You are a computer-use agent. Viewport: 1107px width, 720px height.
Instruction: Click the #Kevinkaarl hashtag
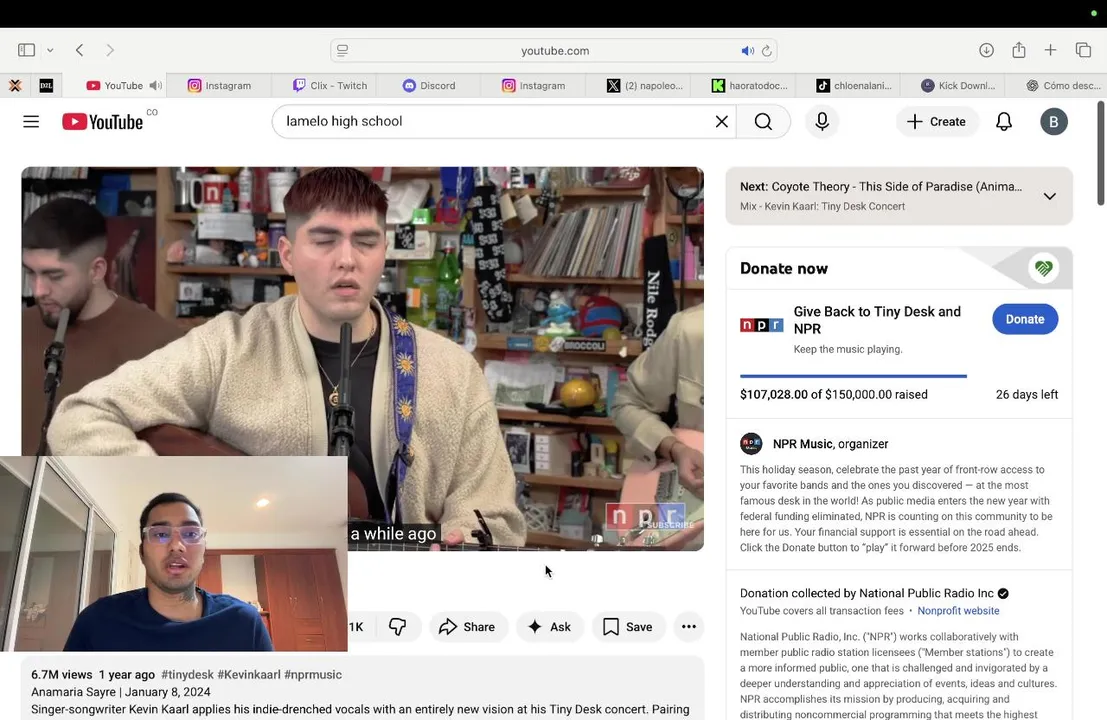click(249, 674)
